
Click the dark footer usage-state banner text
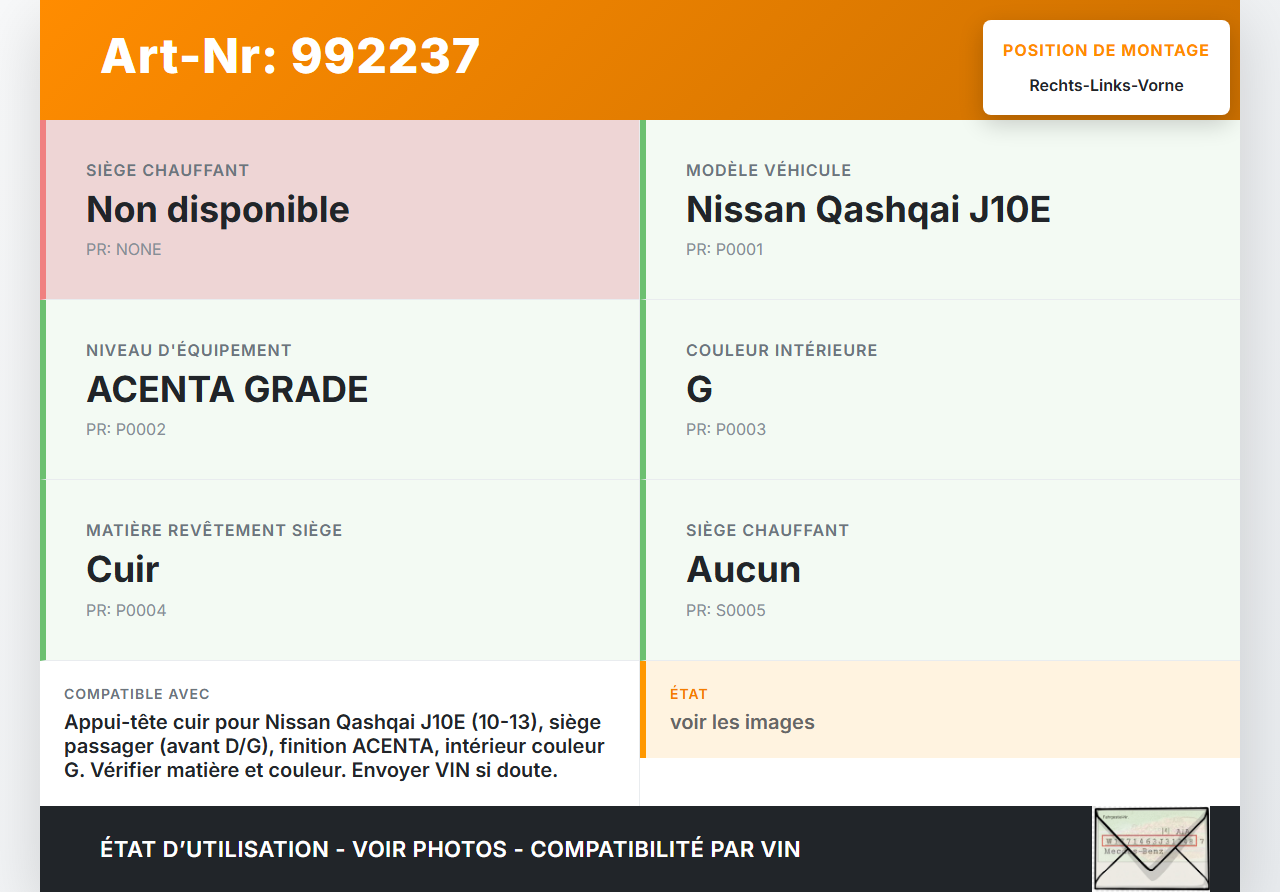pyautogui.click(x=450, y=849)
